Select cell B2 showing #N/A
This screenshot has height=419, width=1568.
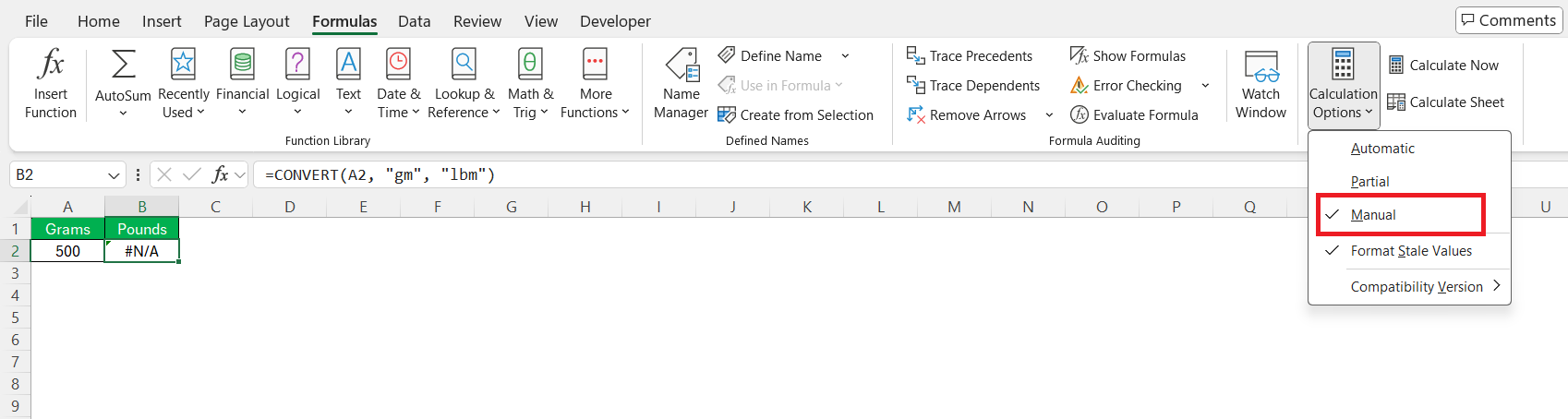141,251
